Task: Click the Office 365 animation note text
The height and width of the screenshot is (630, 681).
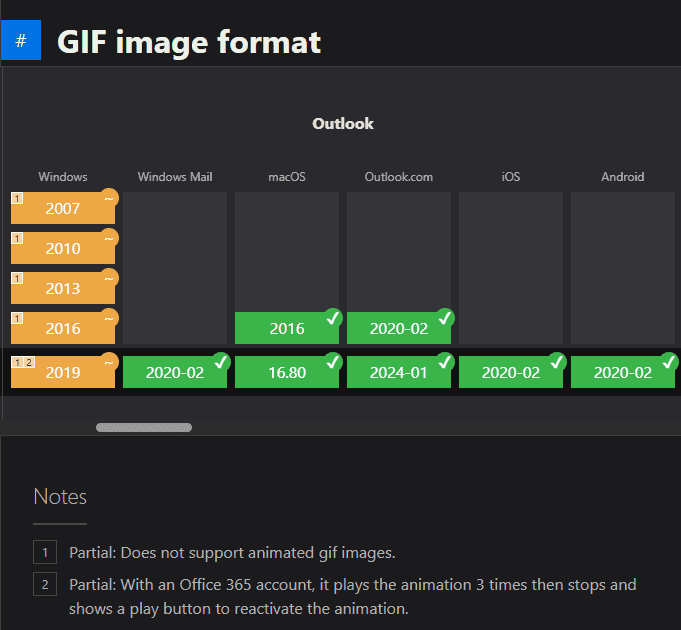Action: (353, 597)
